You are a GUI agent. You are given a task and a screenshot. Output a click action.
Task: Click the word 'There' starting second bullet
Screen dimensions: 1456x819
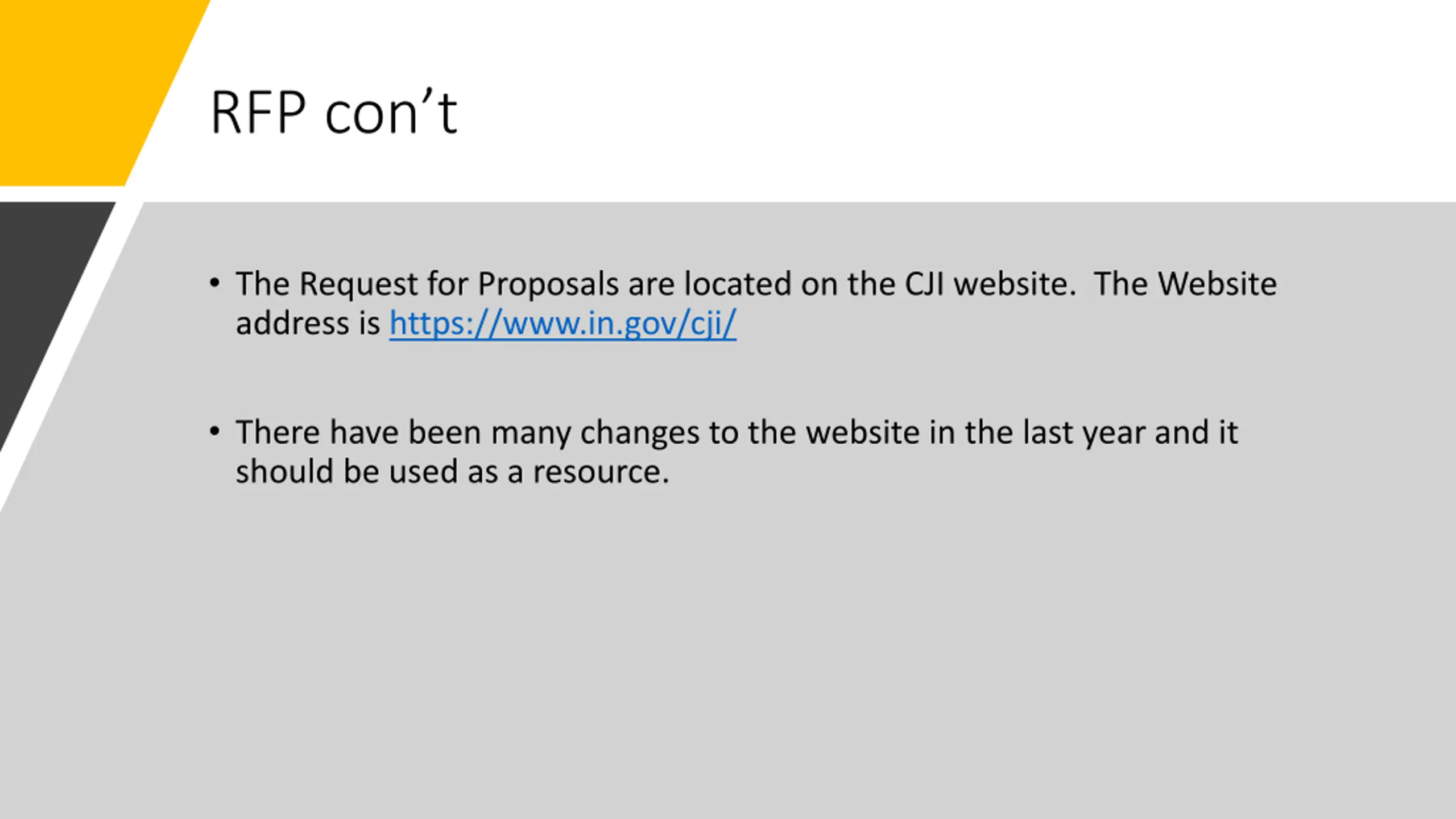[x=278, y=432]
